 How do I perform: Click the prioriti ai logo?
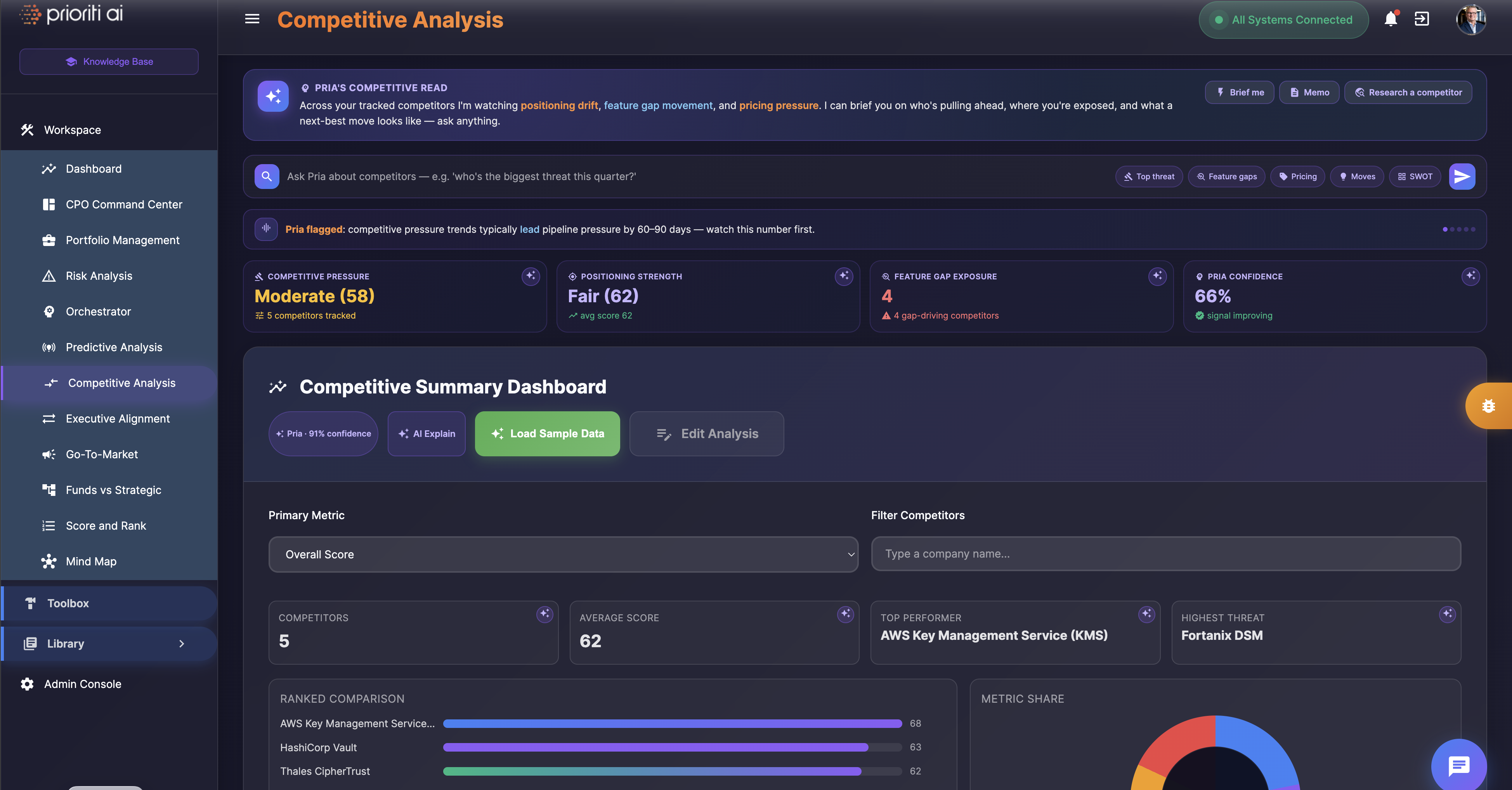[71, 14]
